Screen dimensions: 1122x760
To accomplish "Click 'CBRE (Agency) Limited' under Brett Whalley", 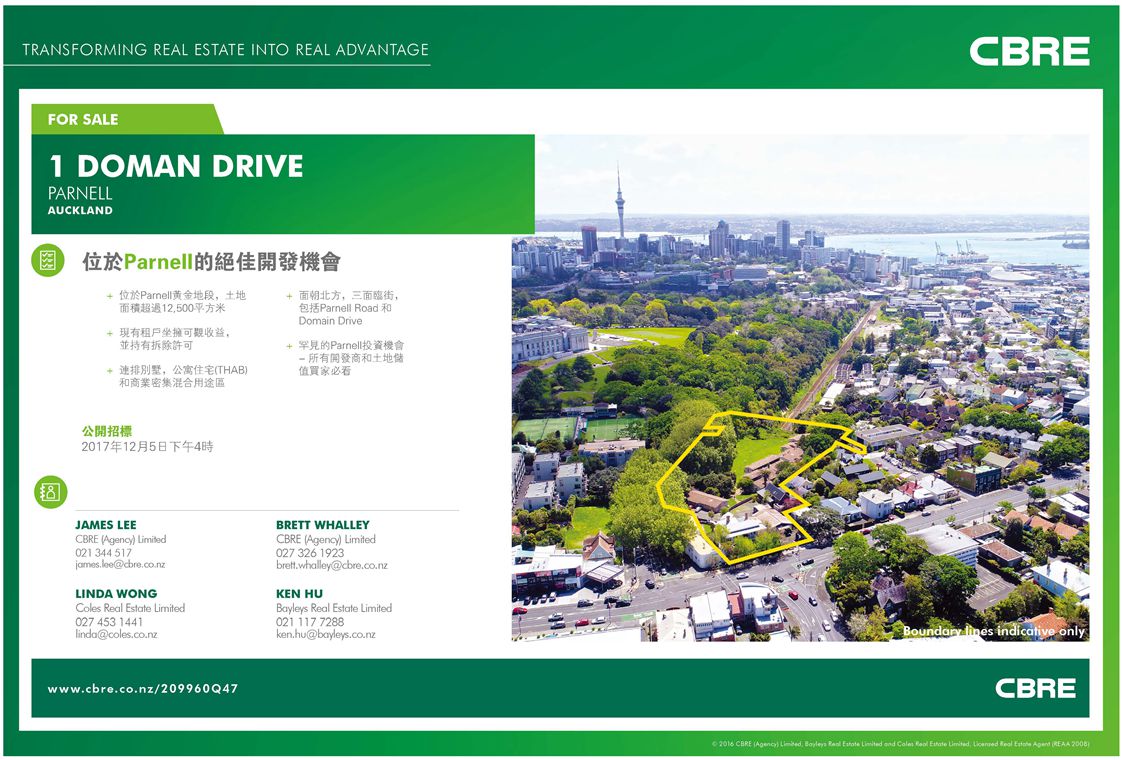I will (x=326, y=540).
